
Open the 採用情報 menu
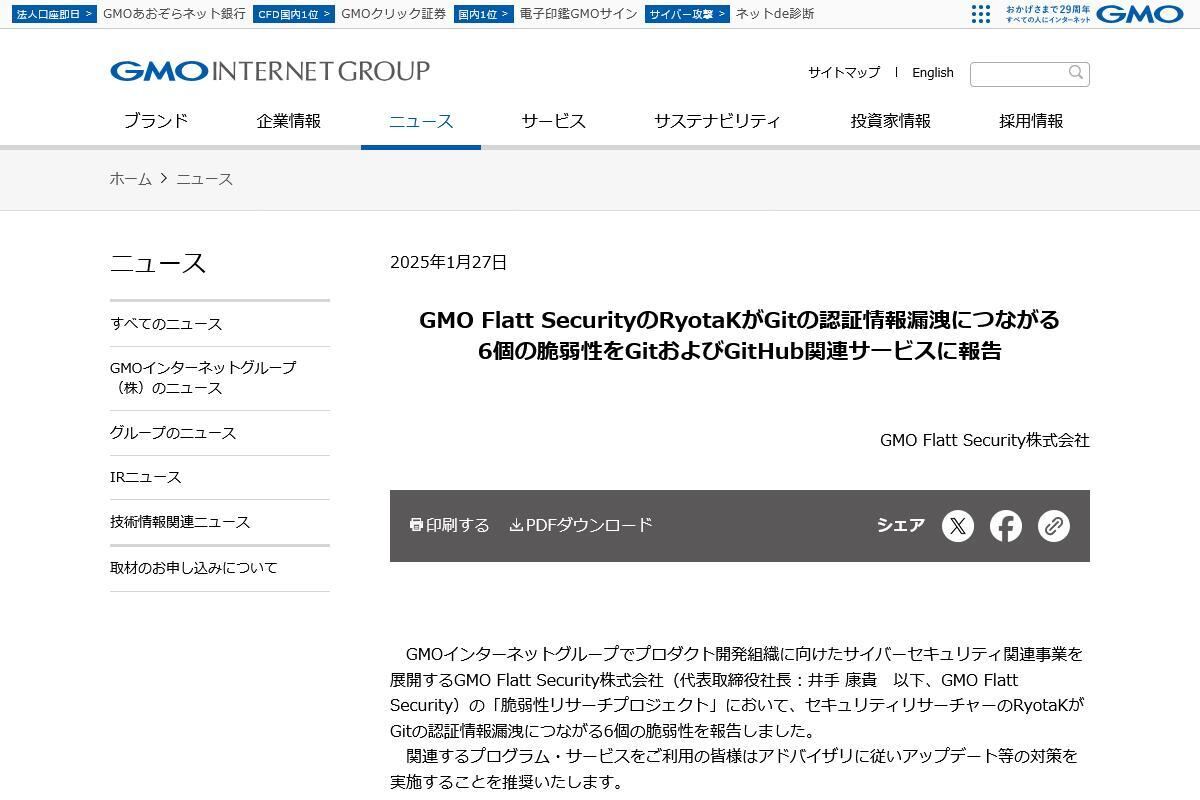(1031, 121)
